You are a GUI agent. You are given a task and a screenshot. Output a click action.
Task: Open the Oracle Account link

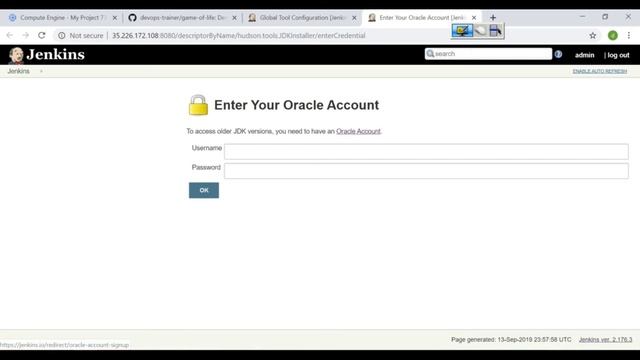pyautogui.click(x=358, y=131)
